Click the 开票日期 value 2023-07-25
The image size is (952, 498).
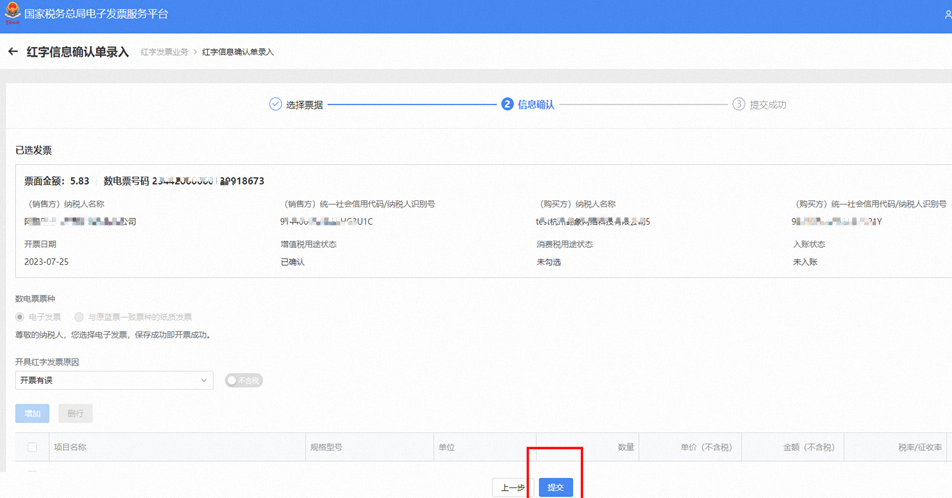(46, 262)
